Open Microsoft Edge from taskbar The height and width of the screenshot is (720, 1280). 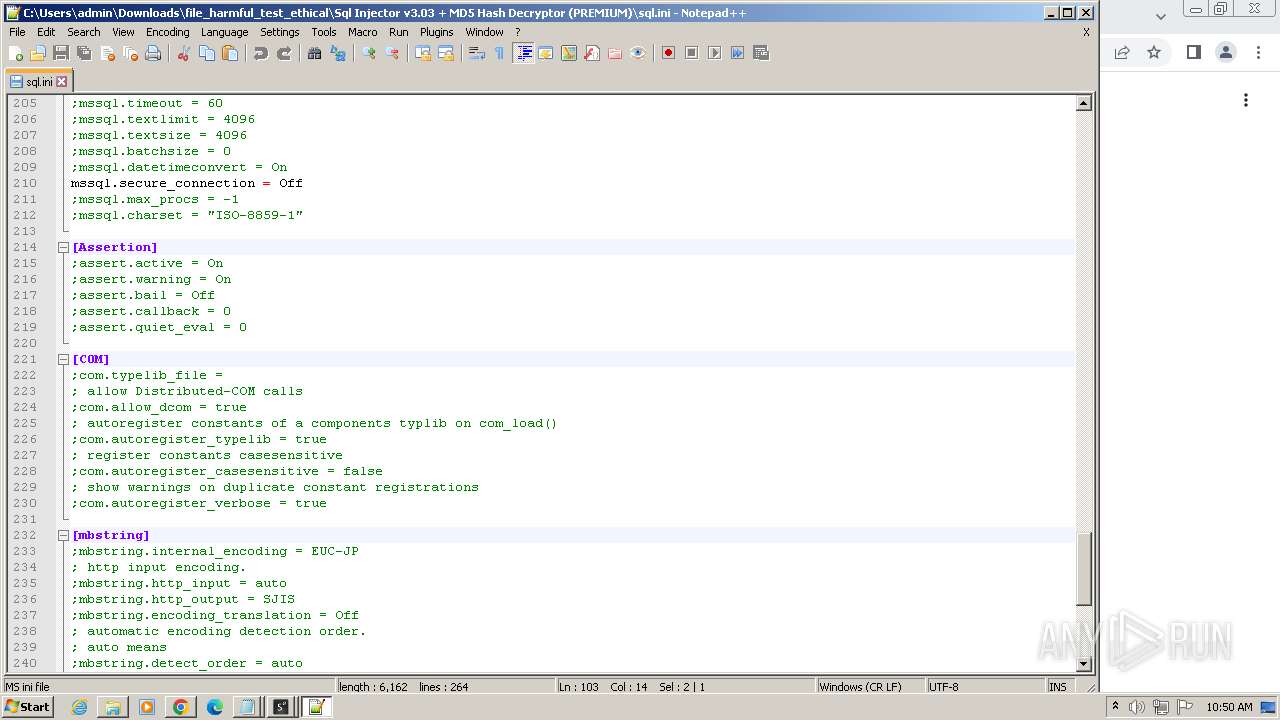pyautogui.click(x=214, y=707)
